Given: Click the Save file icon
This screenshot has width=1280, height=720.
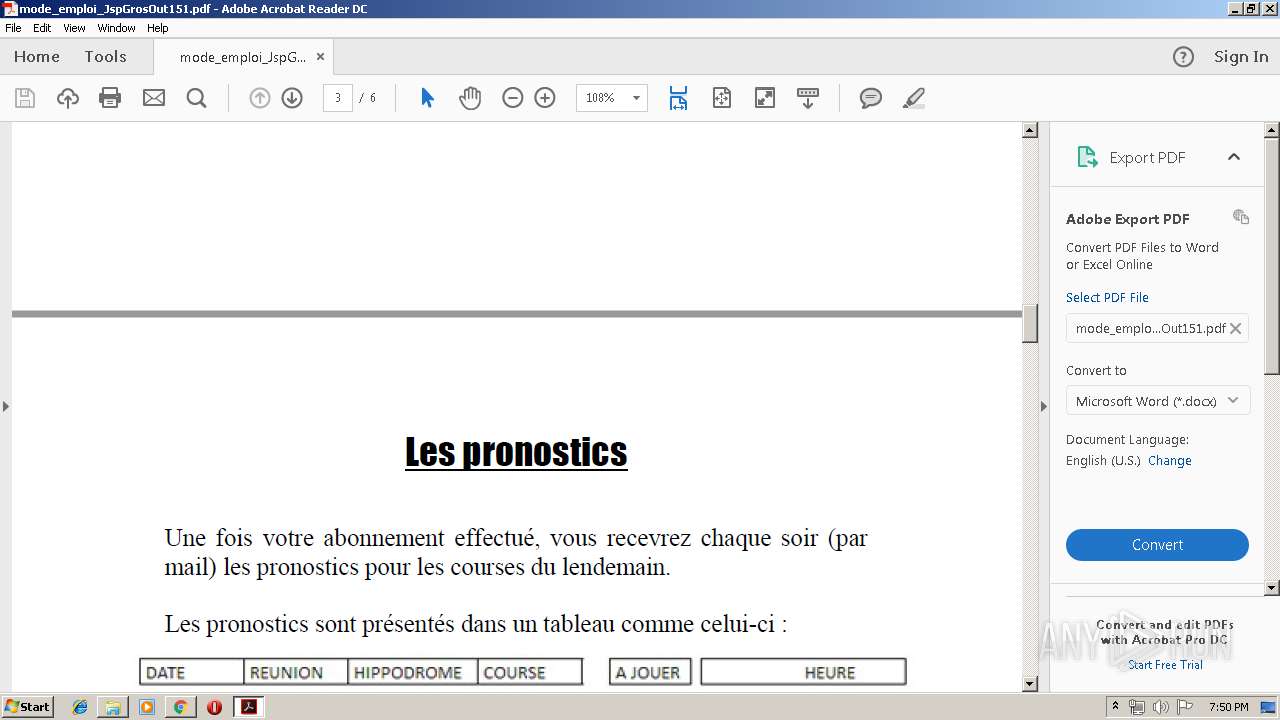Looking at the screenshot, I should point(25,98).
